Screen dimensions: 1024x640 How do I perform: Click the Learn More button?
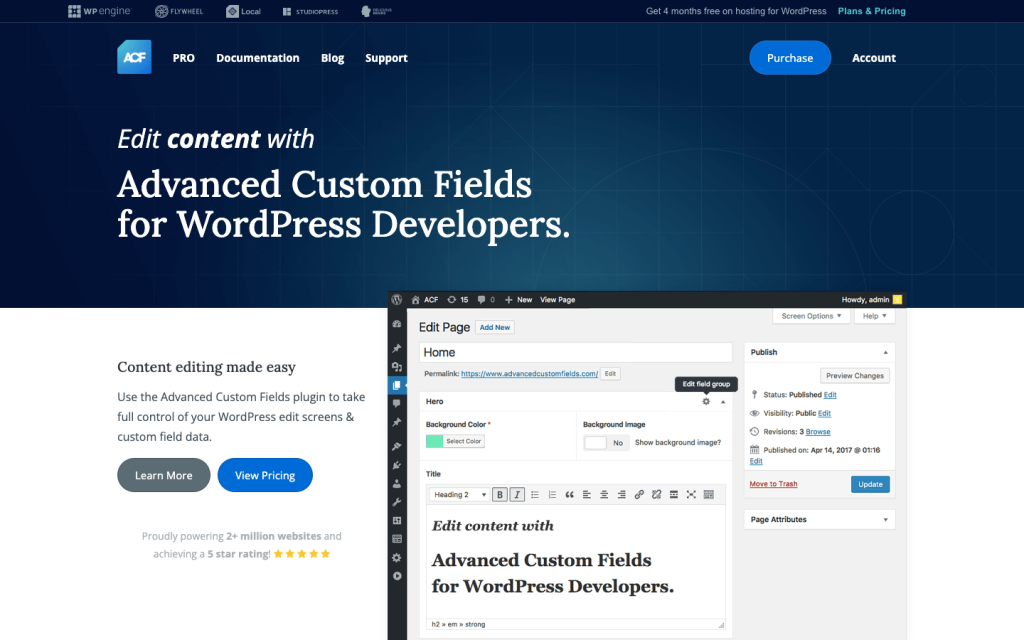pos(164,475)
